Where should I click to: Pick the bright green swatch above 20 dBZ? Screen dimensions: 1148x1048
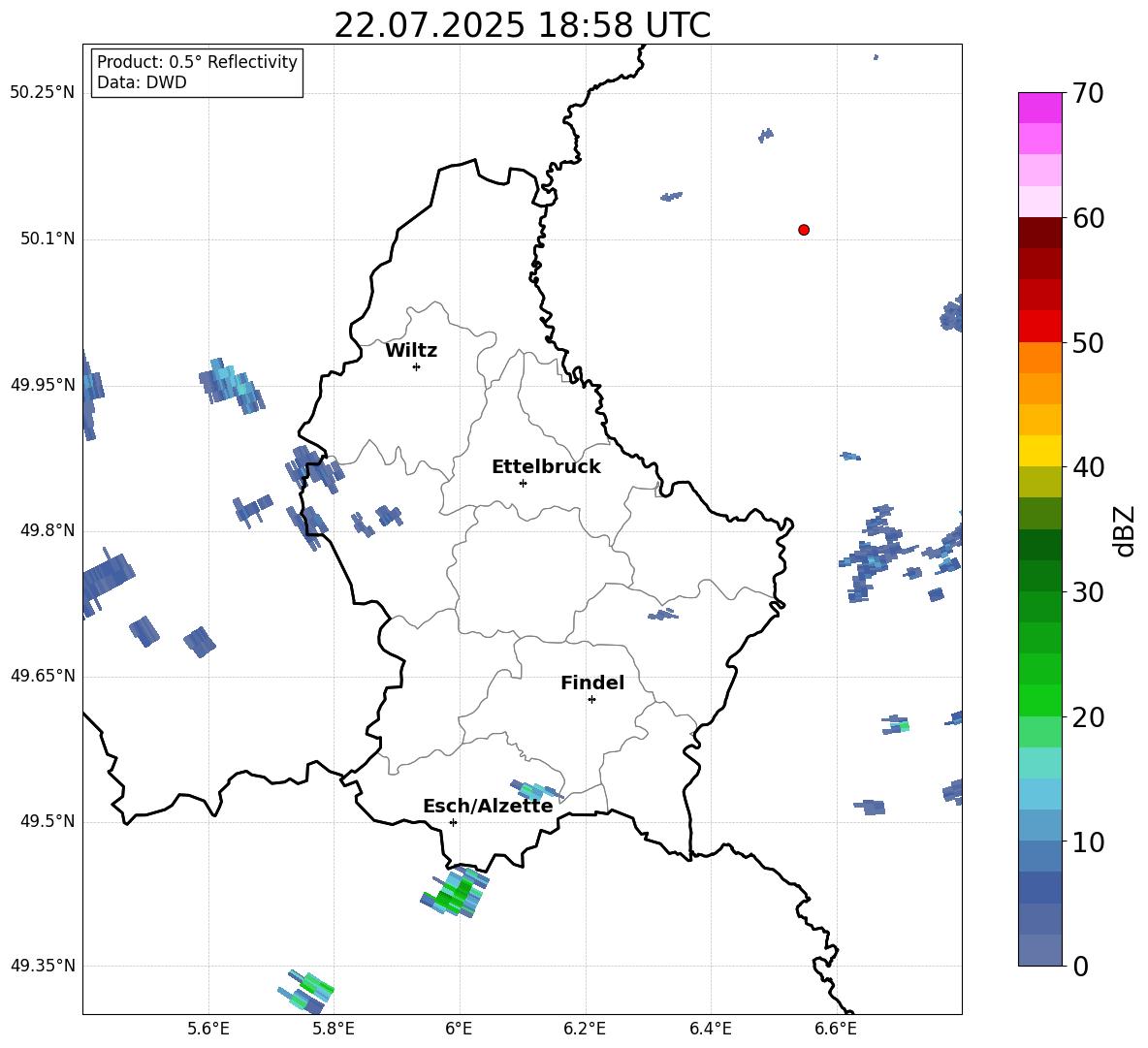pos(1040,700)
